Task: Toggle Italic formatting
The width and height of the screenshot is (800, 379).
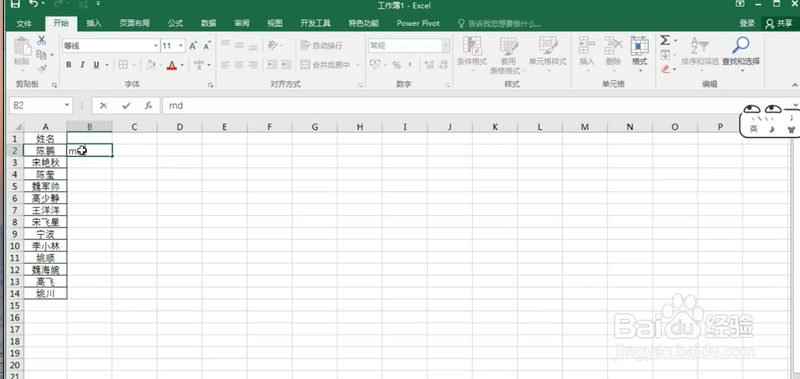Action: coord(82,65)
